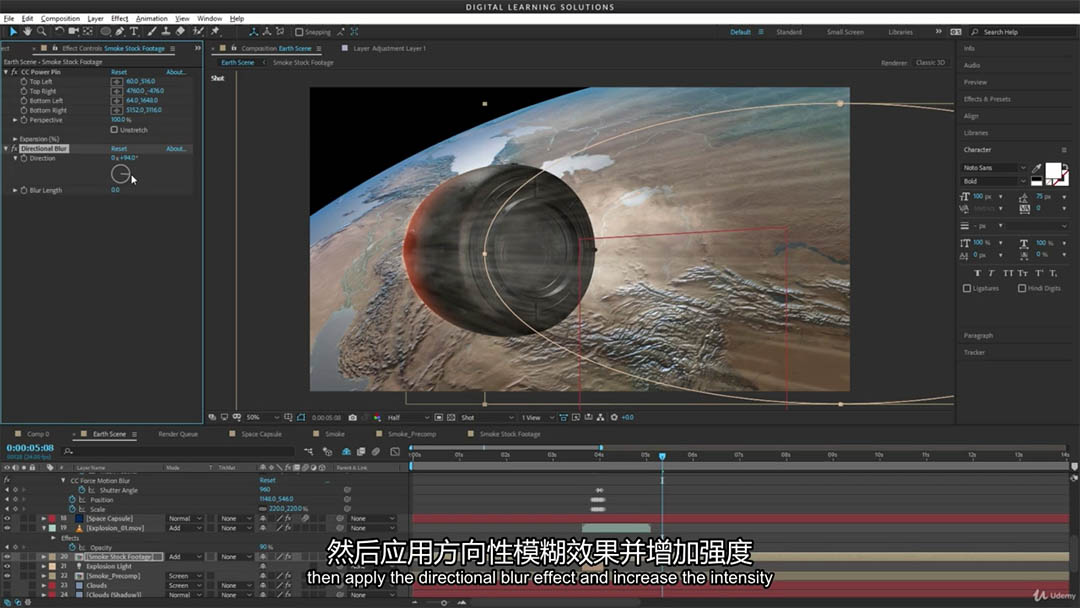Reset the Directional Blur effect

pyautogui.click(x=119, y=149)
